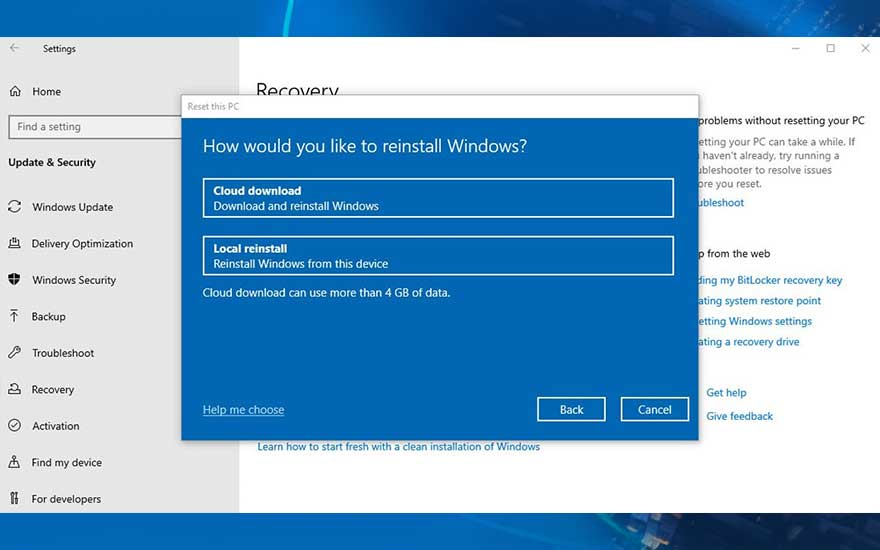Go back using the Settings back arrow
The image size is (880, 550).
point(15,48)
